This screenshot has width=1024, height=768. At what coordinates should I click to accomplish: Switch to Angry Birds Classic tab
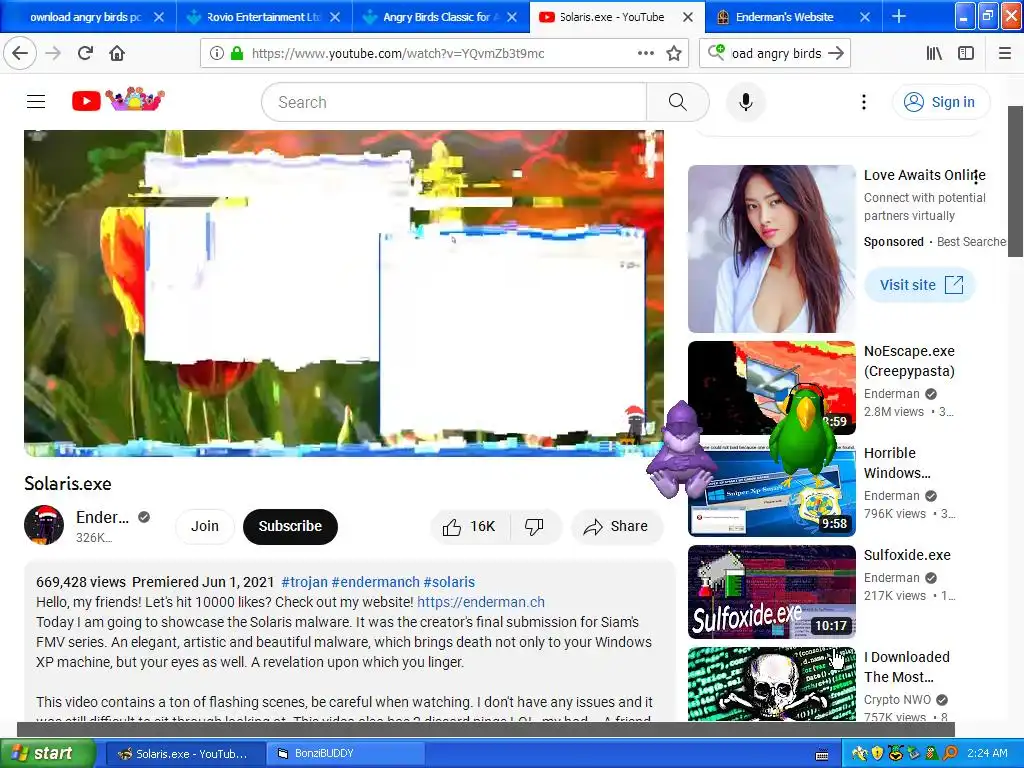(x=441, y=17)
